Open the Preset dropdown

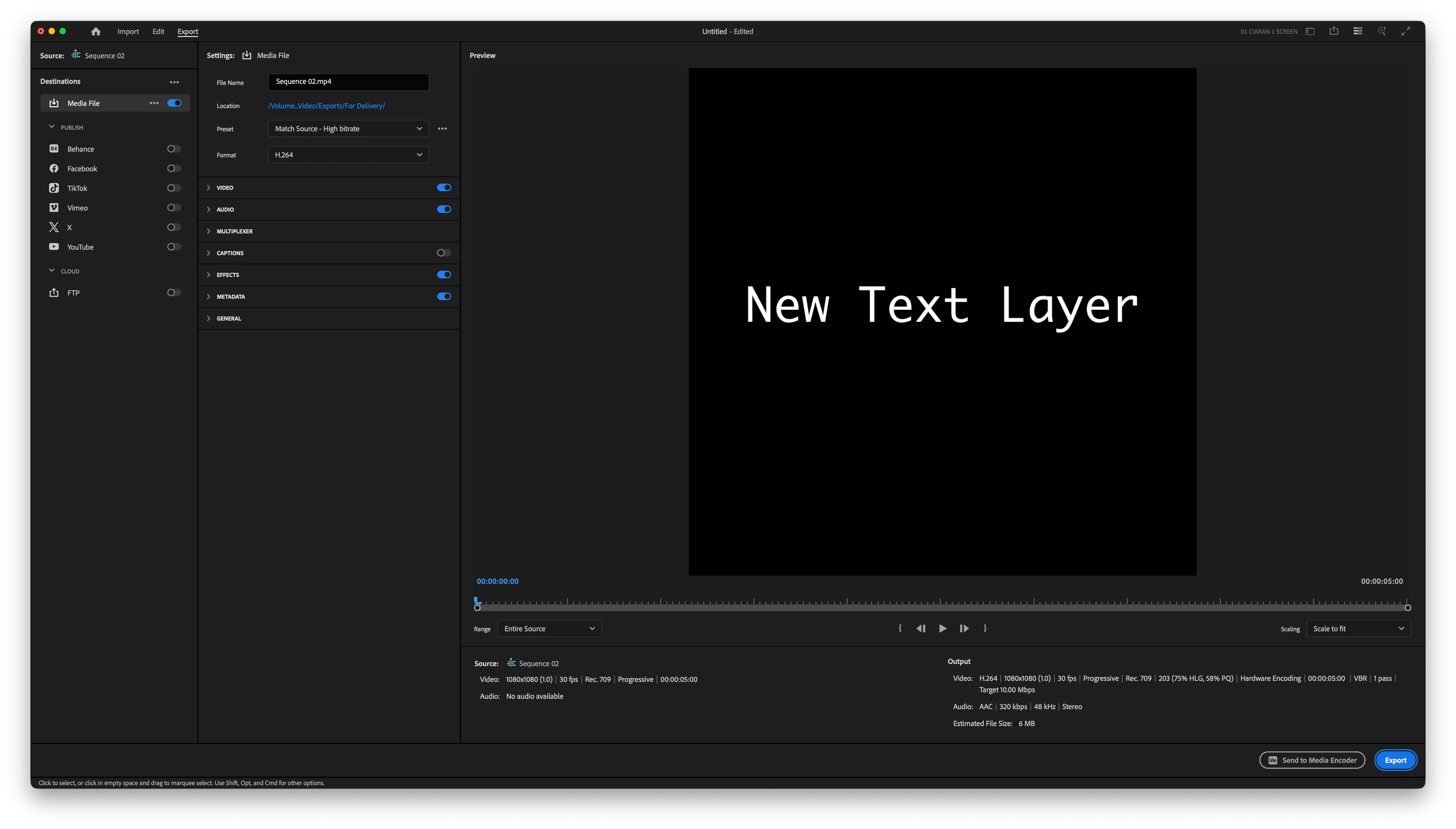(x=348, y=129)
